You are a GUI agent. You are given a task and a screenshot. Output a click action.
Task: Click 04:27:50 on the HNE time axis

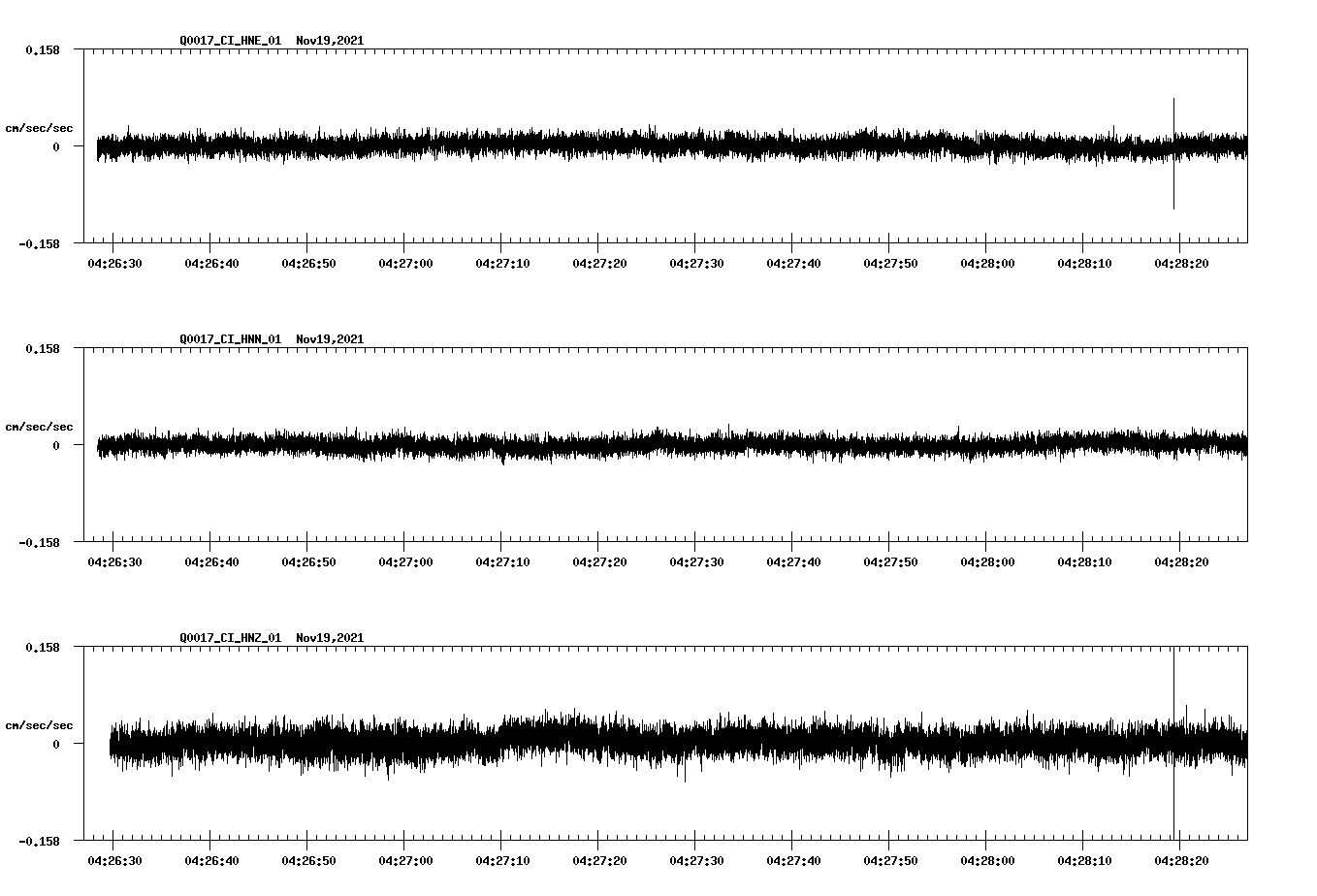coord(890,263)
